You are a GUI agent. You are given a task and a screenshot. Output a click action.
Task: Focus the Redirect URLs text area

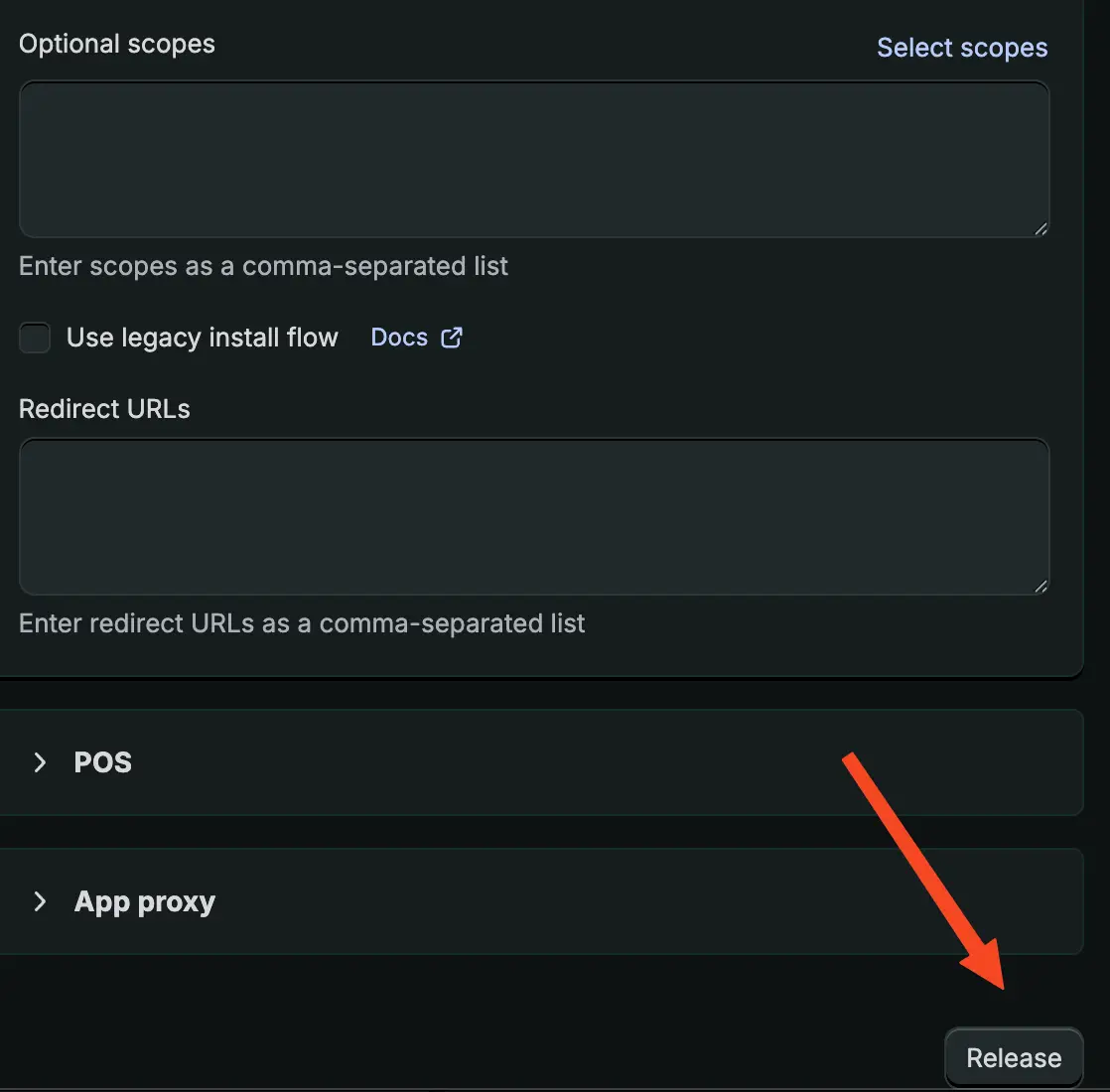click(x=534, y=516)
